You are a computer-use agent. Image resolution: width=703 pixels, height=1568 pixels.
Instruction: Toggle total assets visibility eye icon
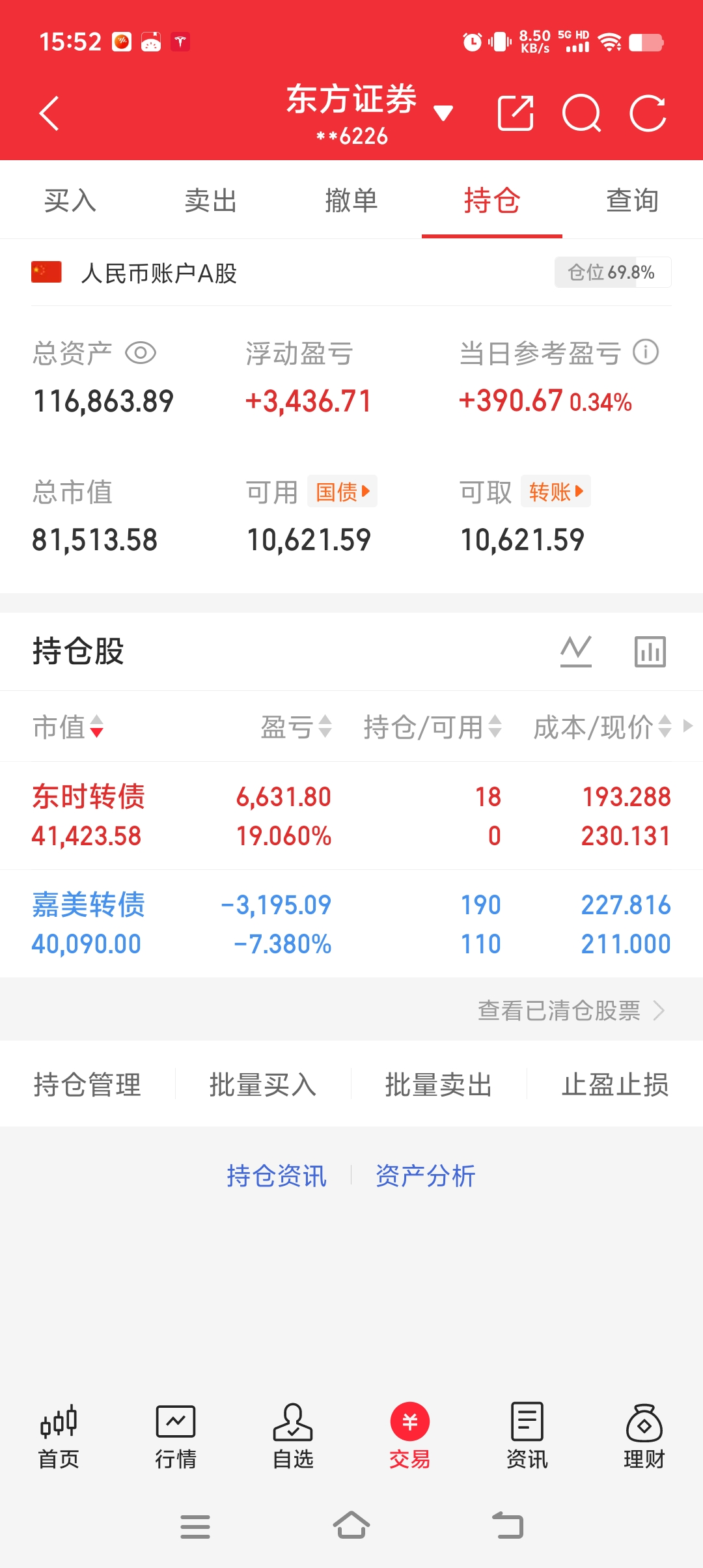point(141,353)
